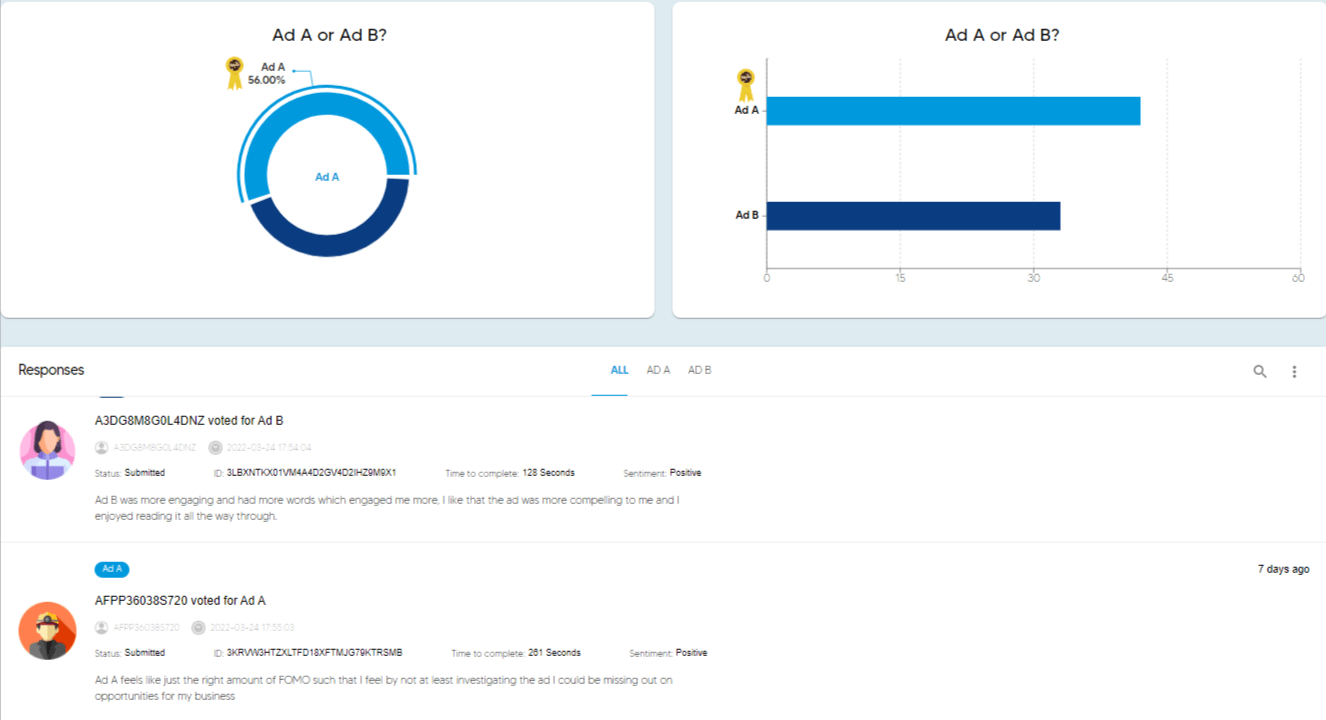Click the Ad A label inside the donut chart
Image resolution: width=1326 pixels, height=720 pixels.
pyautogui.click(x=326, y=176)
